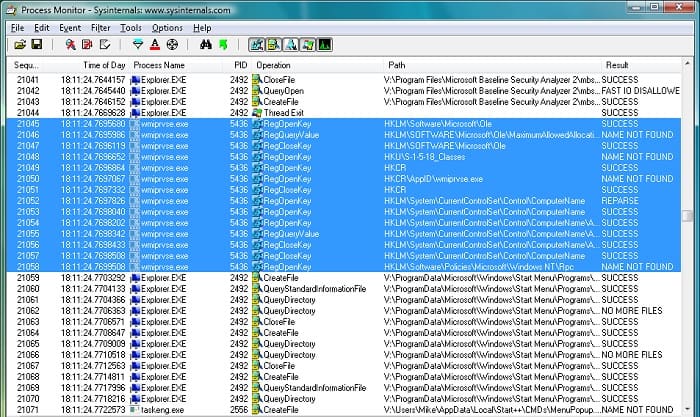Click the FAST IO DISALLOWE result cell
Image resolution: width=700 pixels, height=417 pixels.
[x=641, y=91]
